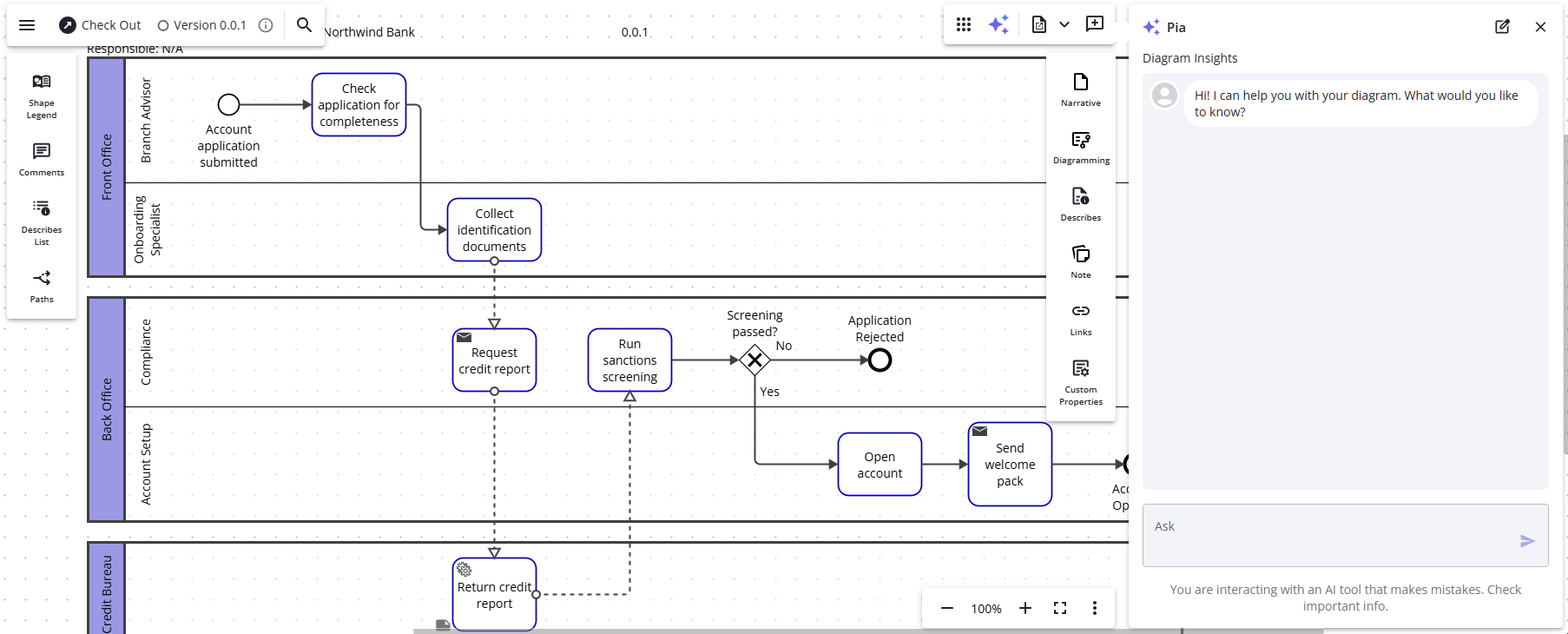Click the Account application submitted start event
Viewport: 1568px width, 634px height.
pyautogui.click(x=229, y=105)
